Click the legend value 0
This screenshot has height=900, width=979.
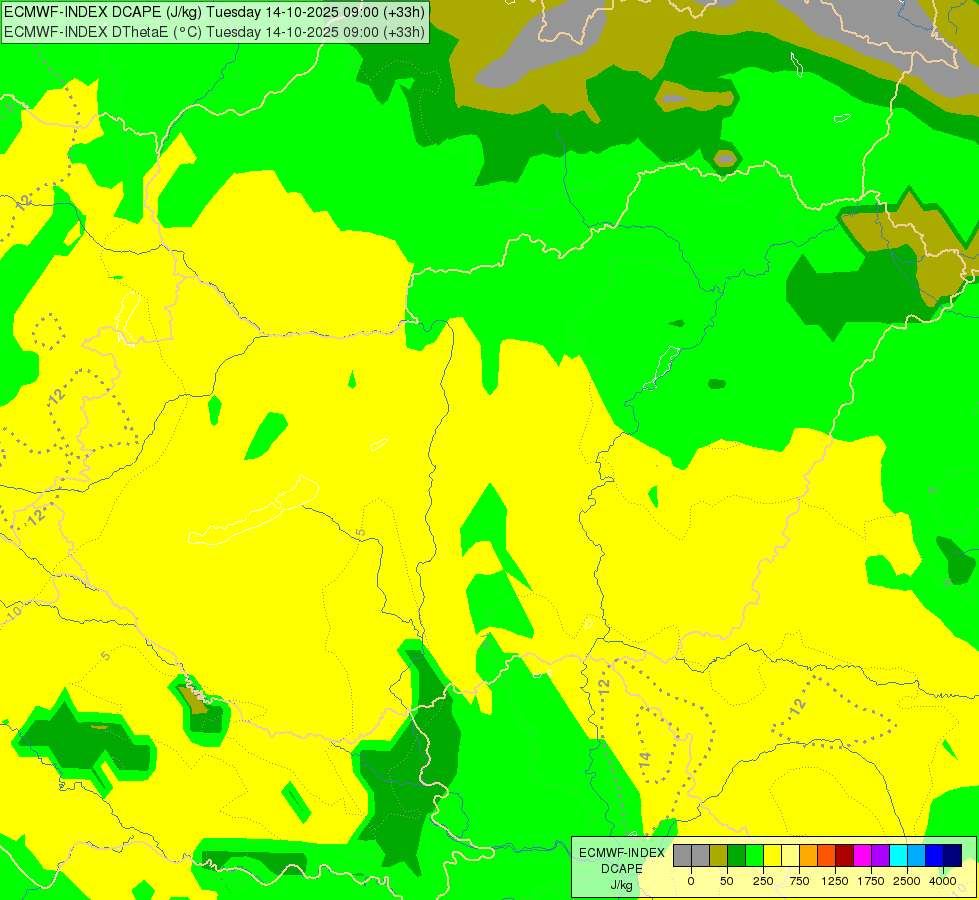point(691,881)
